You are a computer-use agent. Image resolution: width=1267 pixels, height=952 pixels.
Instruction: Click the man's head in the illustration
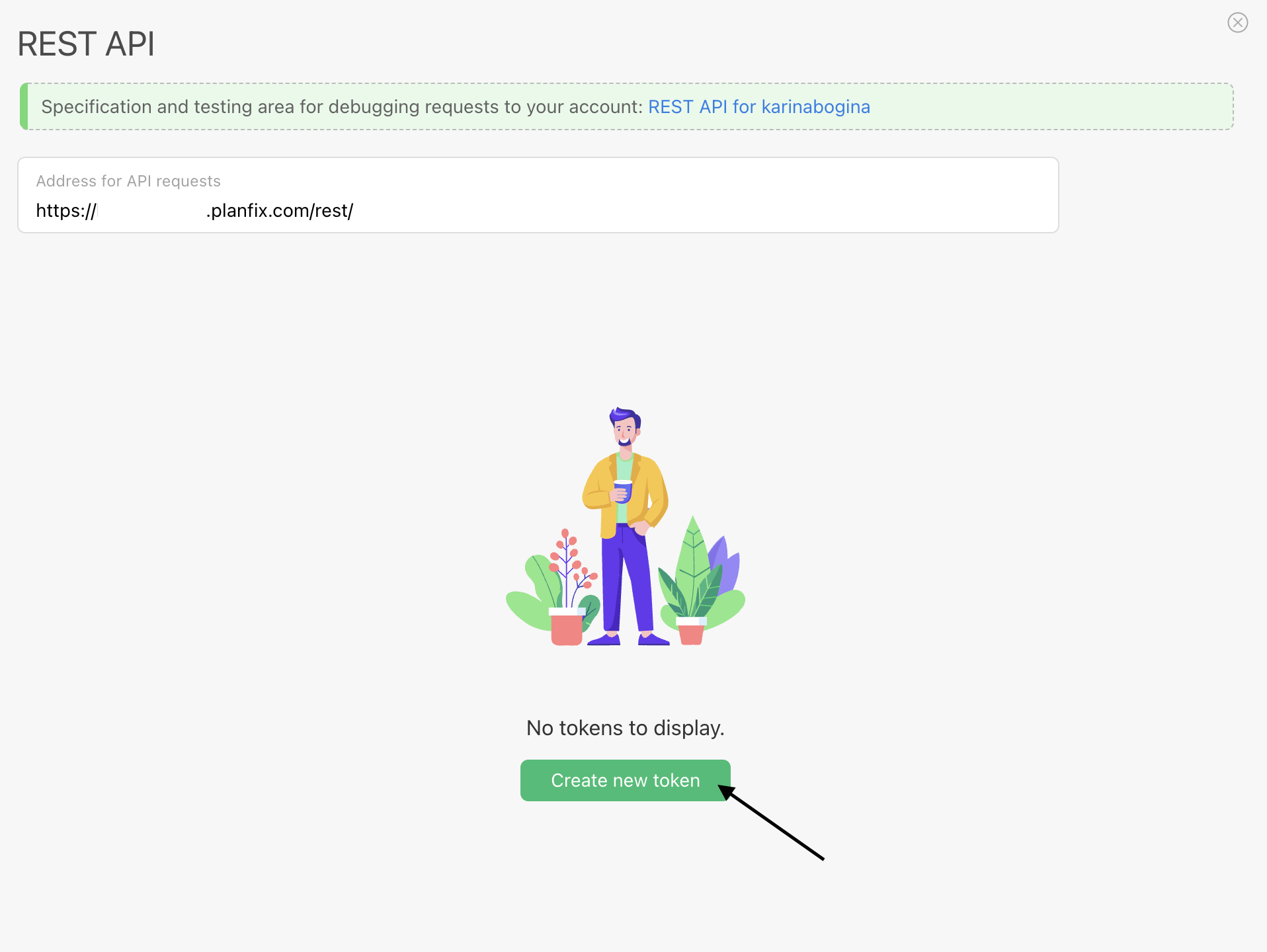pos(624,426)
